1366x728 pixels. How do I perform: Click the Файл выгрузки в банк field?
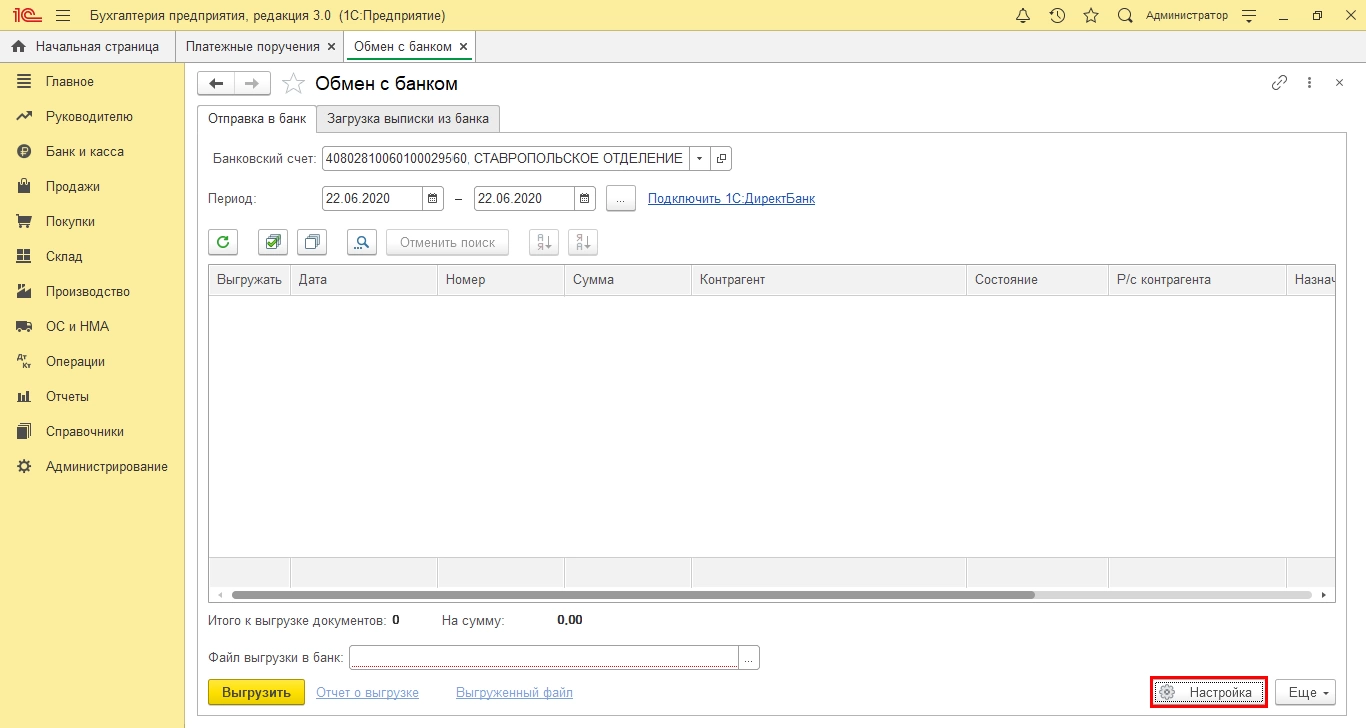pos(544,657)
